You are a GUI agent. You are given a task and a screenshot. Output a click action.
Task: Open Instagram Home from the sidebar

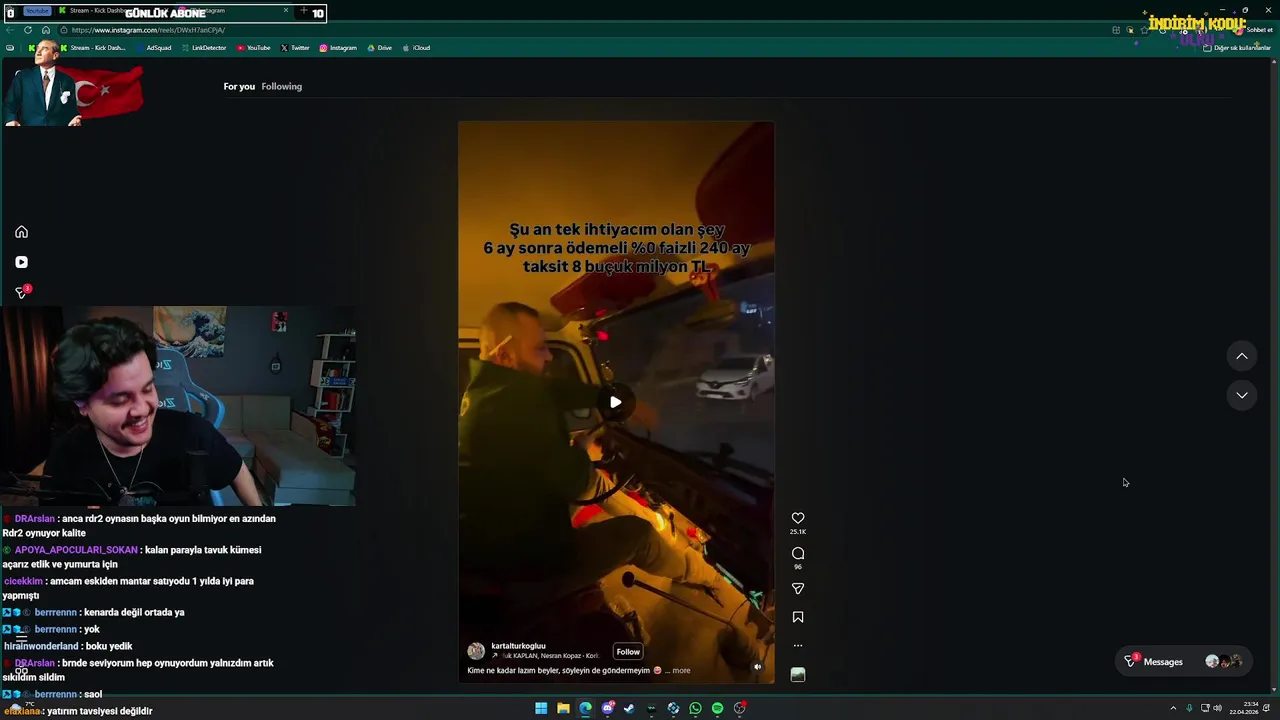[21, 232]
